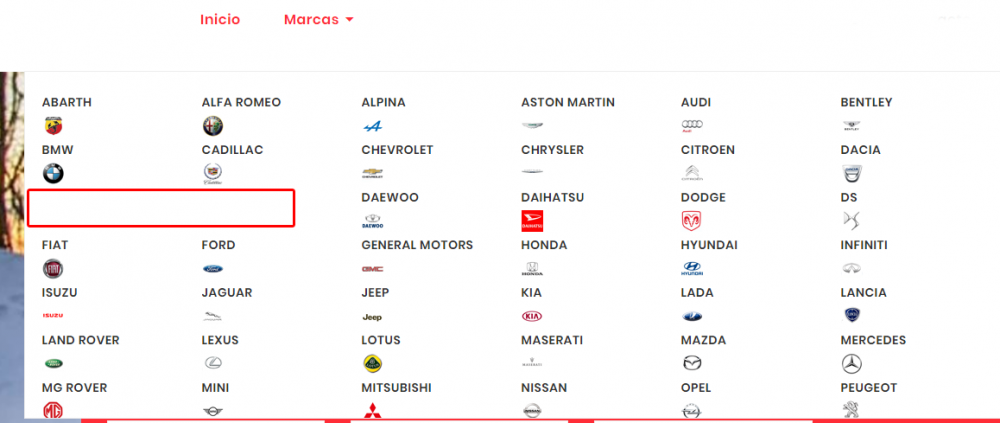
Task: Click the CITROEN brand name
Action: click(708, 150)
